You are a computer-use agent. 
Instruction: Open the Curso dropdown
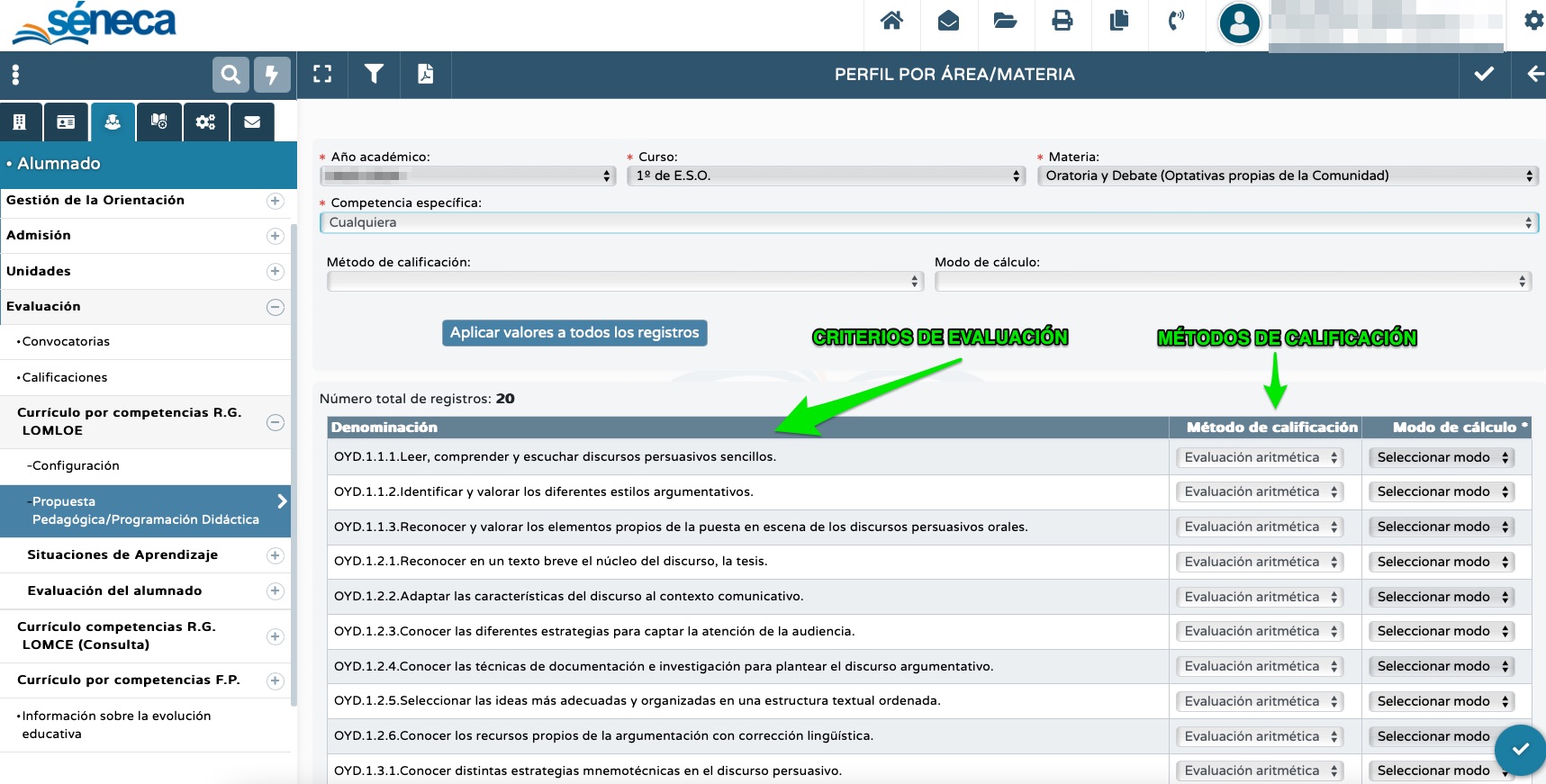pyautogui.click(x=827, y=176)
